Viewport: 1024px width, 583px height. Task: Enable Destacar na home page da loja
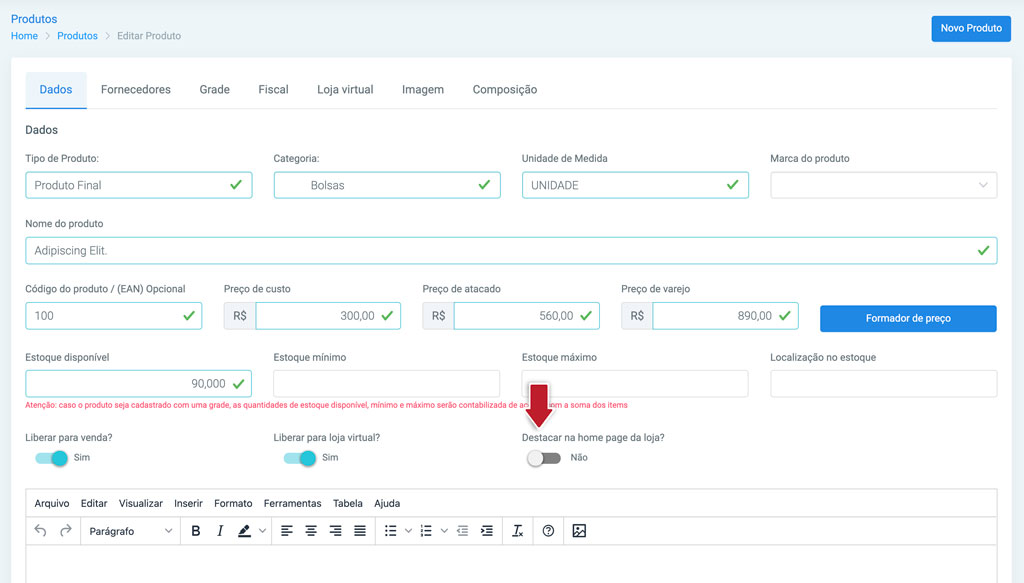(544, 458)
